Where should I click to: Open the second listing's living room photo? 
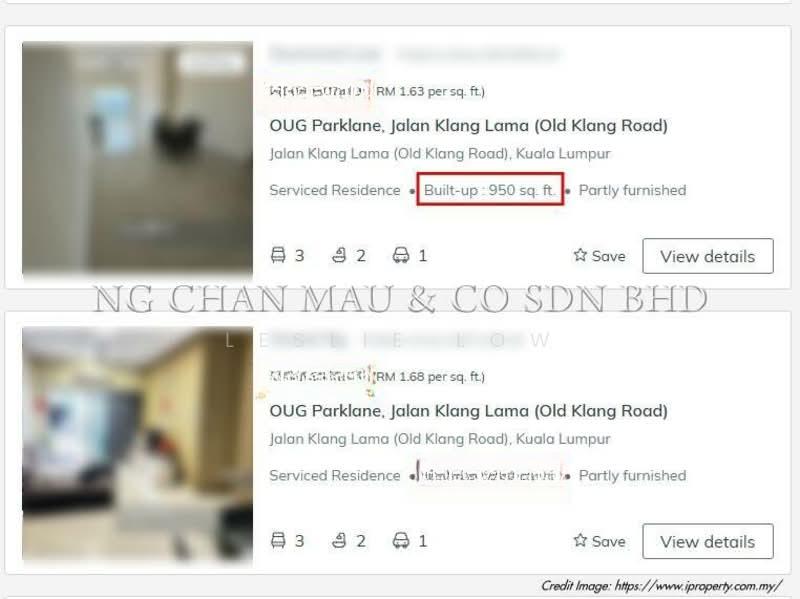137,444
